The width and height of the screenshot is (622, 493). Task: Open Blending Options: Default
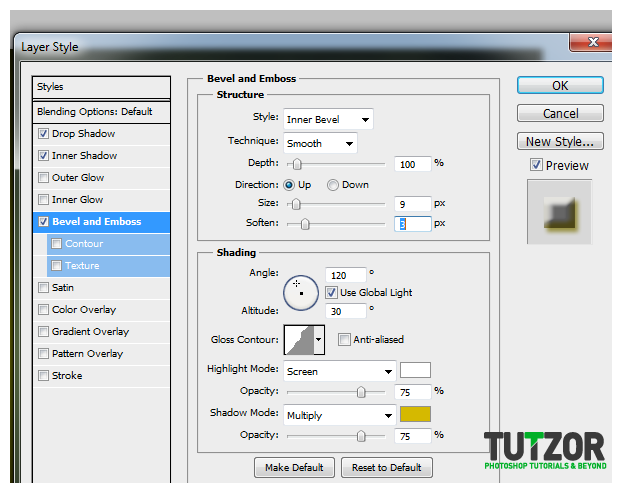102,112
